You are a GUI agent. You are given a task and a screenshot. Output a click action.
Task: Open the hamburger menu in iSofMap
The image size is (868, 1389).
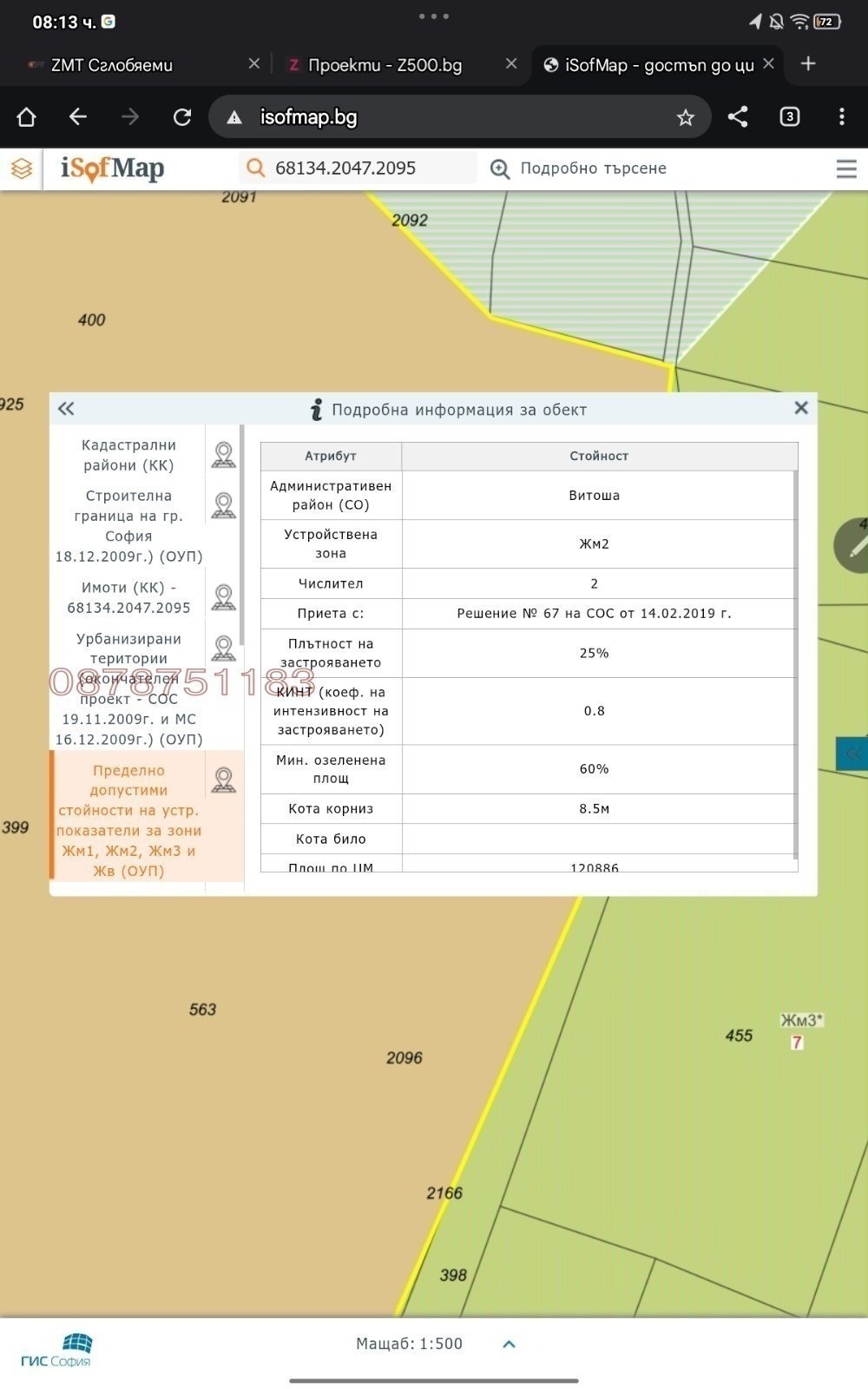tap(846, 168)
